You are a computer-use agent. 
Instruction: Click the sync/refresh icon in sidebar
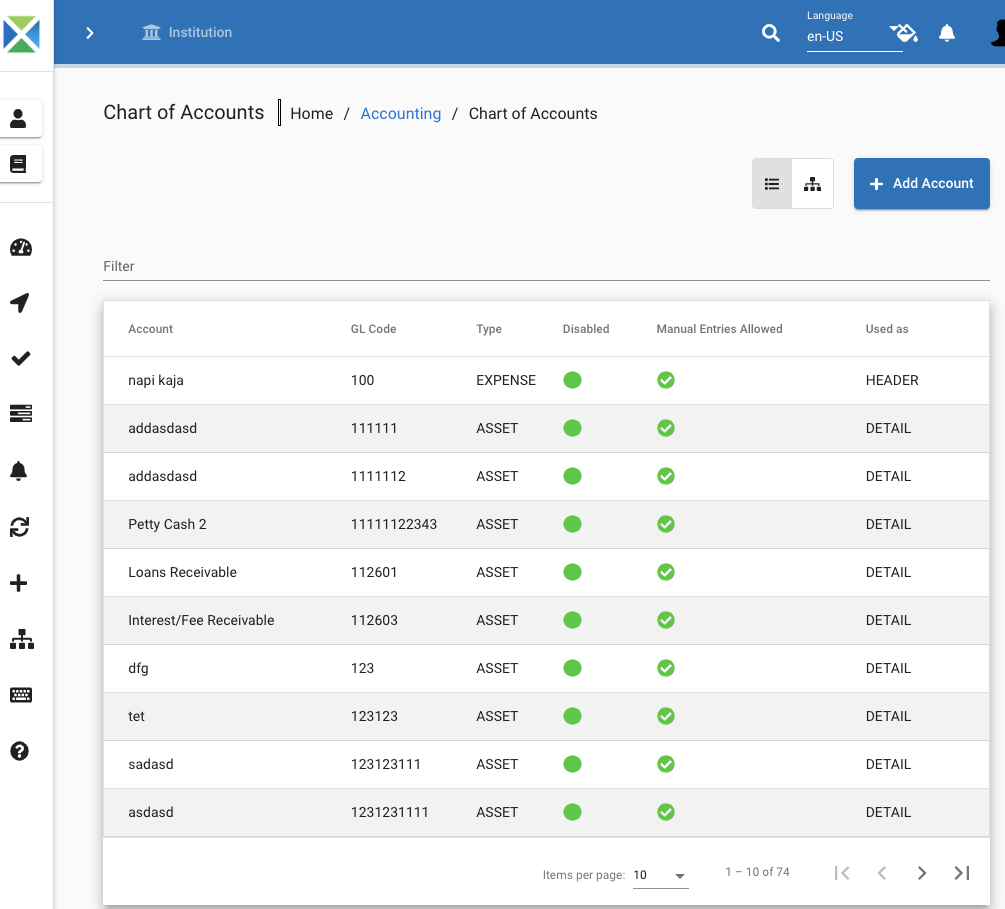pos(20,527)
